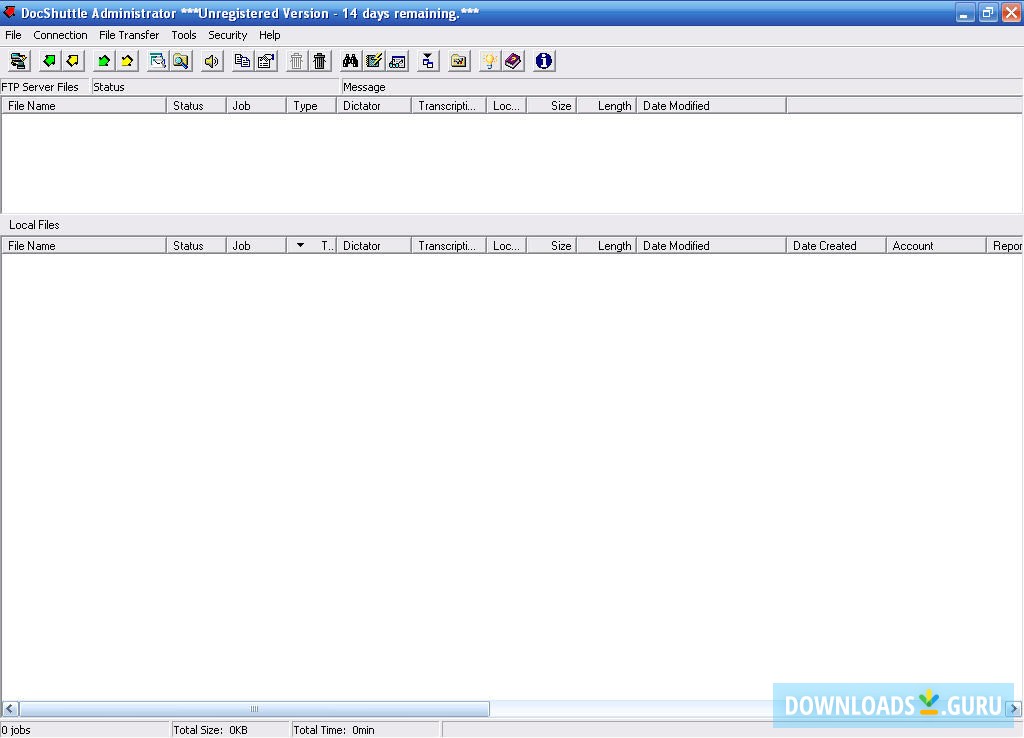The image size is (1024, 738).
Task: Click the 'Local Files' panel label
Action: (34, 225)
